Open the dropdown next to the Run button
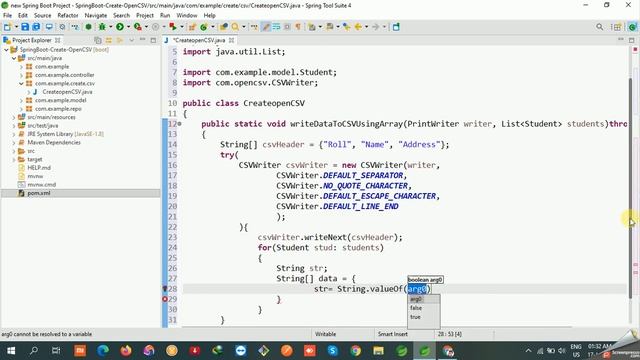The image size is (640, 360). pyautogui.click(x=128, y=27)
